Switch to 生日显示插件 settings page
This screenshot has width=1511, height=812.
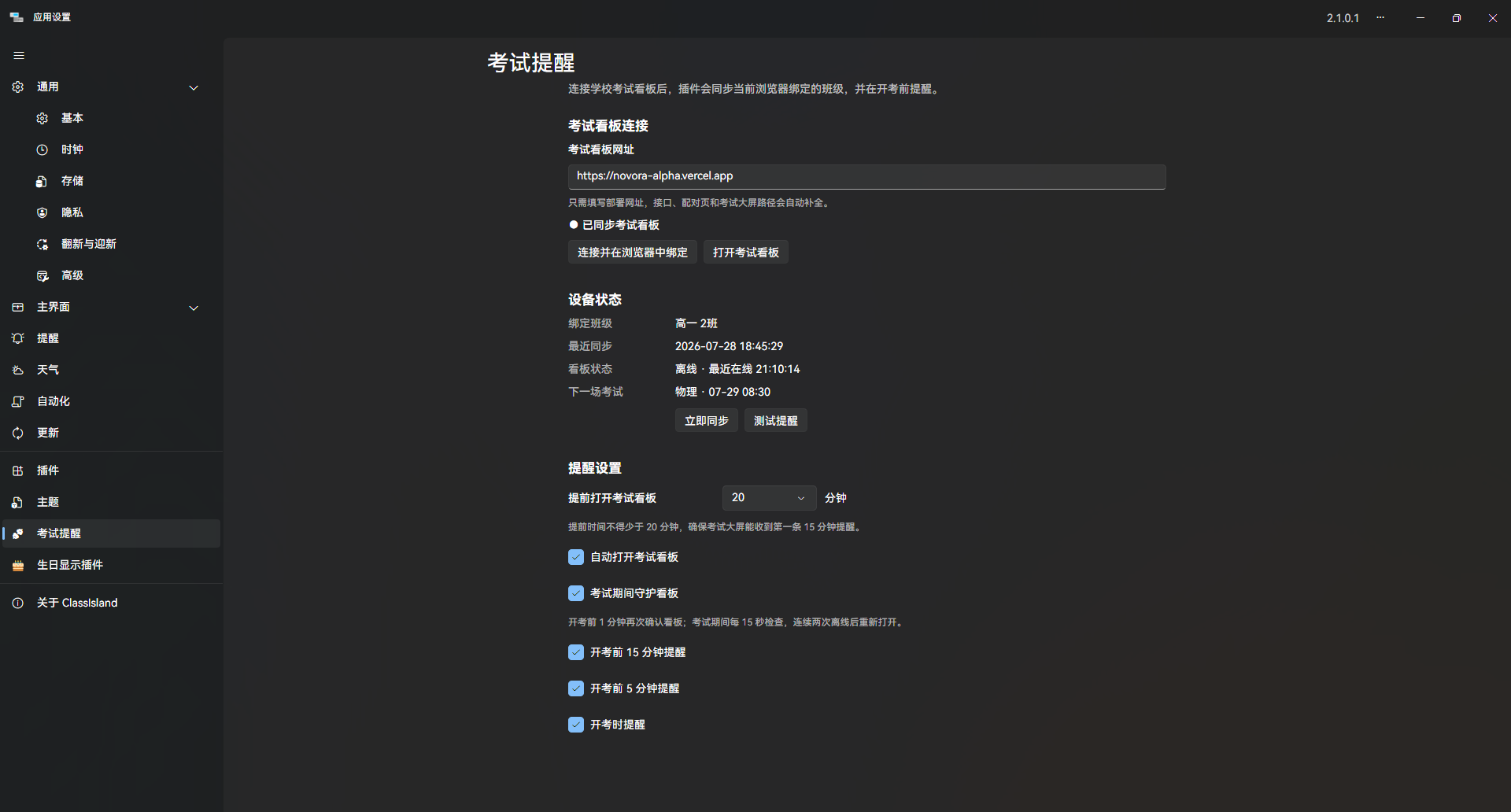point(112,565)
